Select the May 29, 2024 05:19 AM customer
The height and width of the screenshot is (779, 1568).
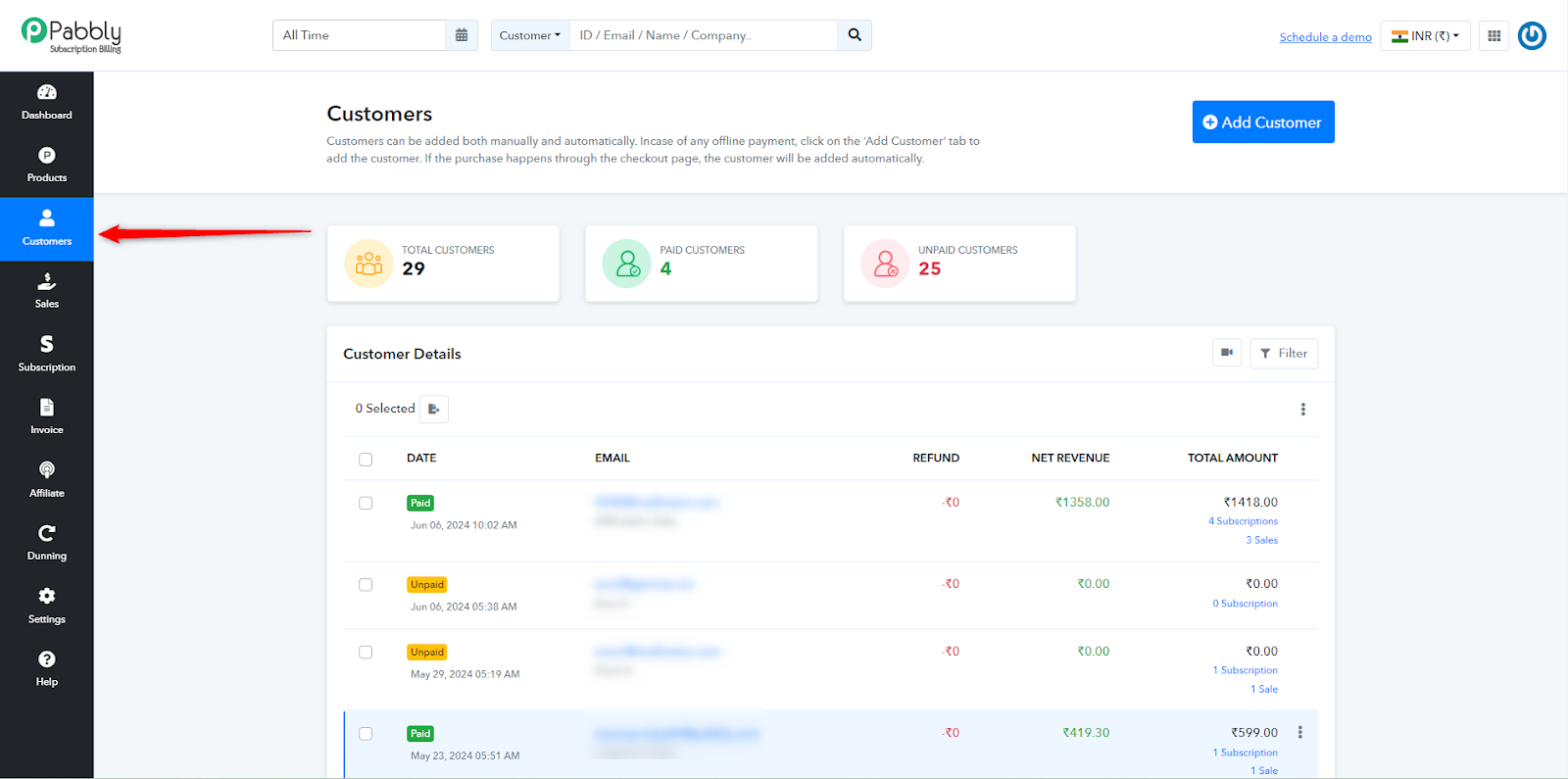click(x=366, y=652)
